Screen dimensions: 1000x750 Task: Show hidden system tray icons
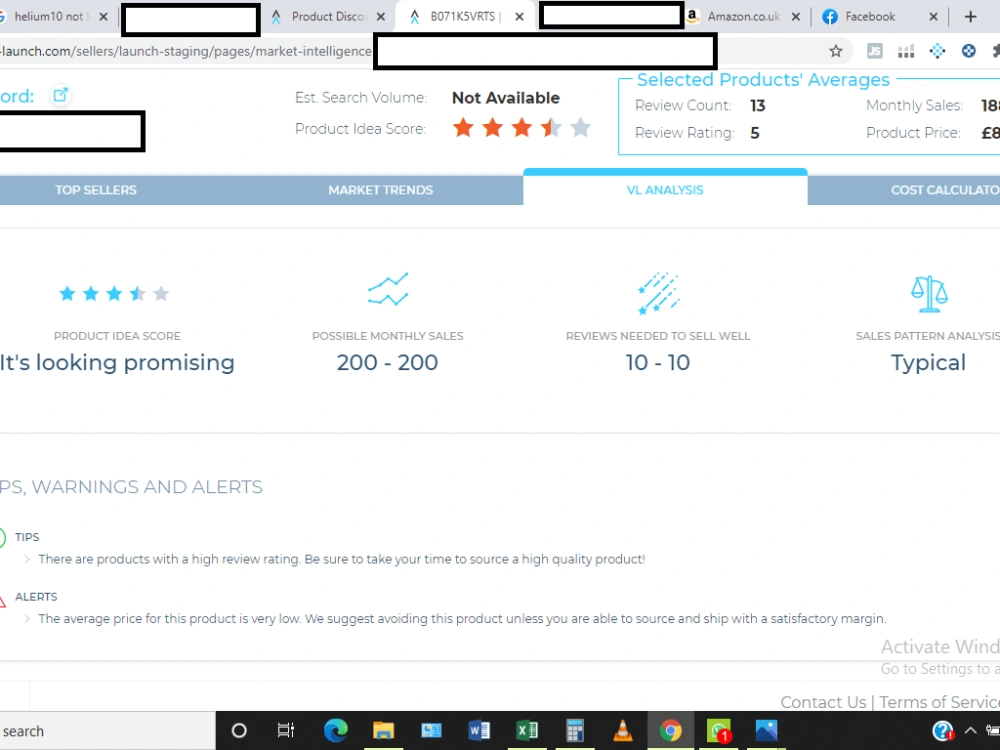tap(970, 731)
